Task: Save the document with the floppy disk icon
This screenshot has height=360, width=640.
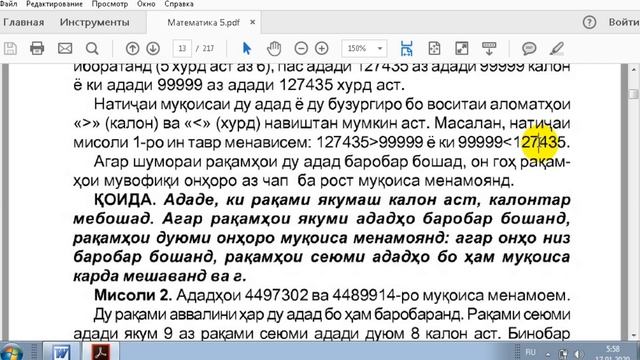Action: point(10,49)
